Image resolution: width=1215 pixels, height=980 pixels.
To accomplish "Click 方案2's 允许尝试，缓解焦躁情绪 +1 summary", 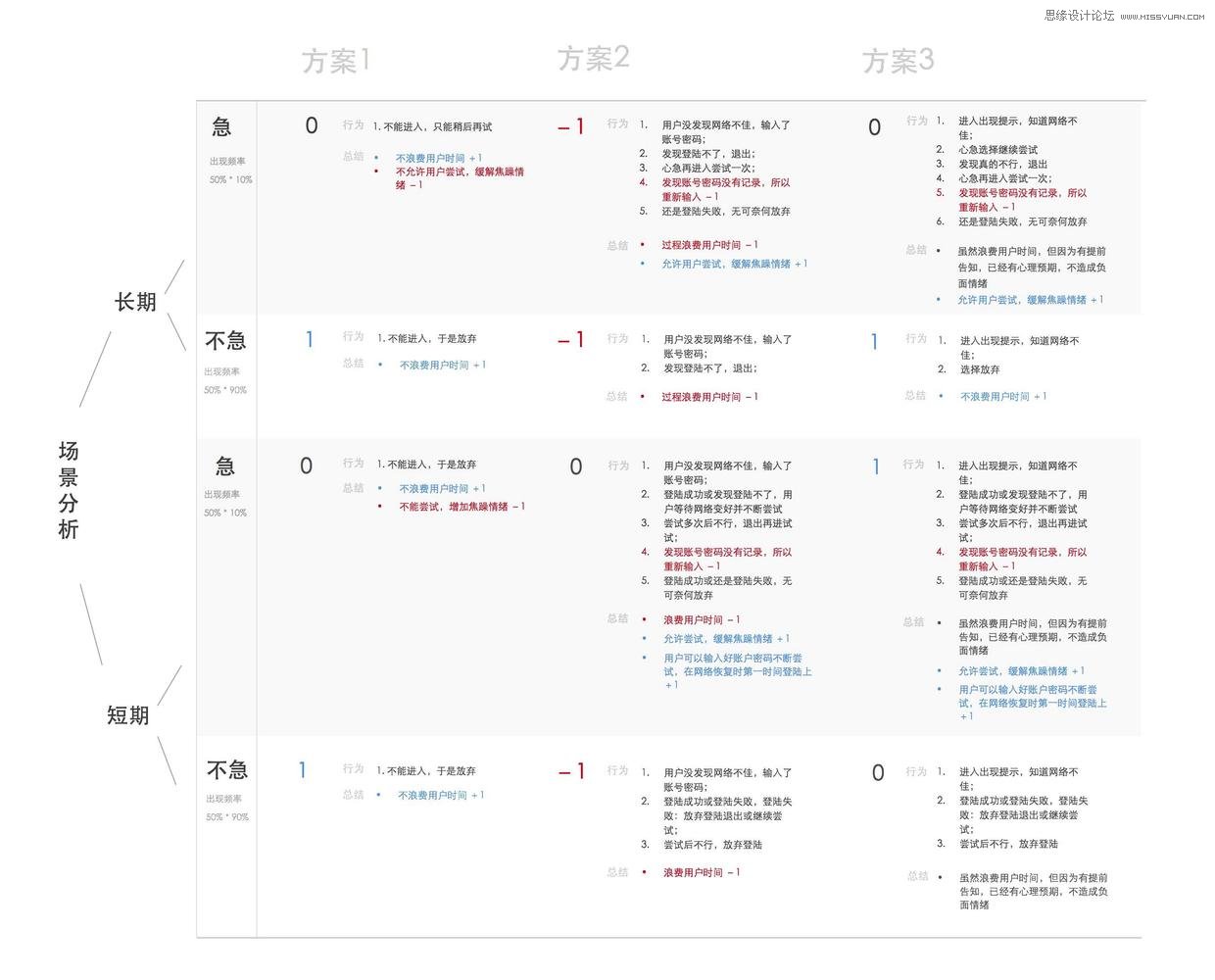I will point(726,639).
